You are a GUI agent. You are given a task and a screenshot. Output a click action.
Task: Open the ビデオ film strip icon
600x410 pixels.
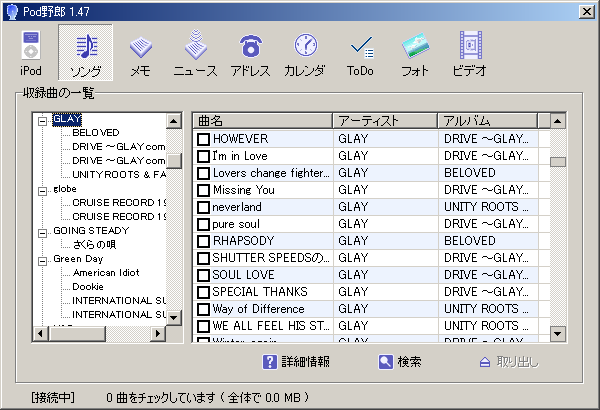[471, 45]
